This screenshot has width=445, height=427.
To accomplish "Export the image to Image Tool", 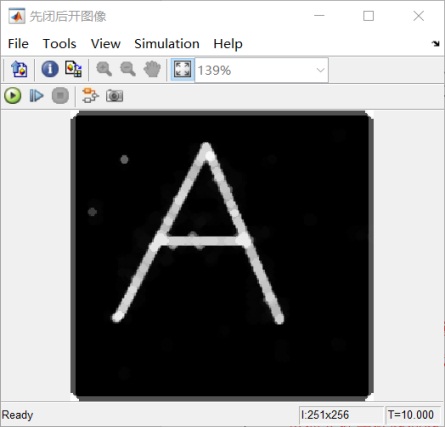I will point(19,69).
